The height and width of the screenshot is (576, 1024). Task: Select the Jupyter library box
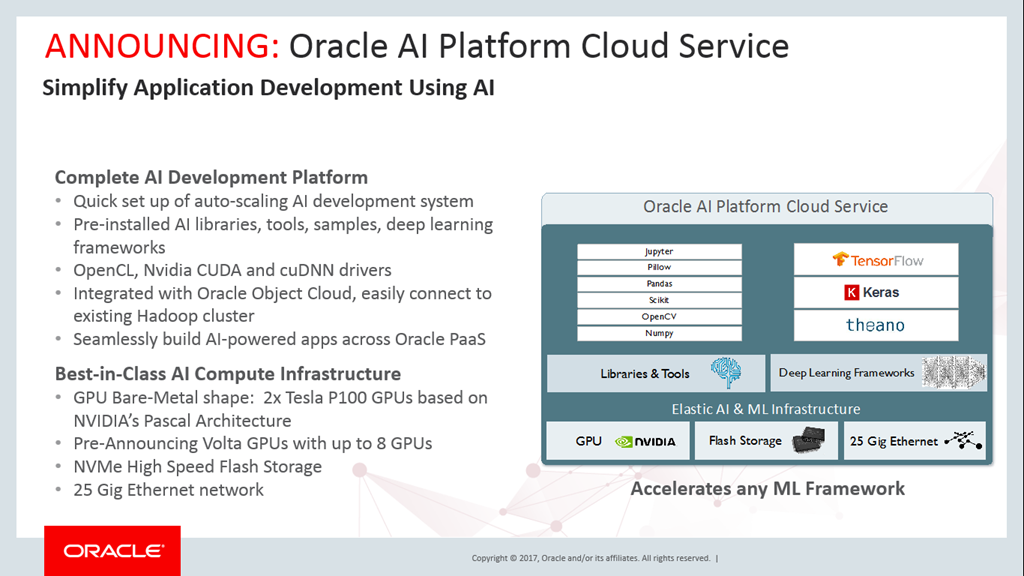point(659,252)
